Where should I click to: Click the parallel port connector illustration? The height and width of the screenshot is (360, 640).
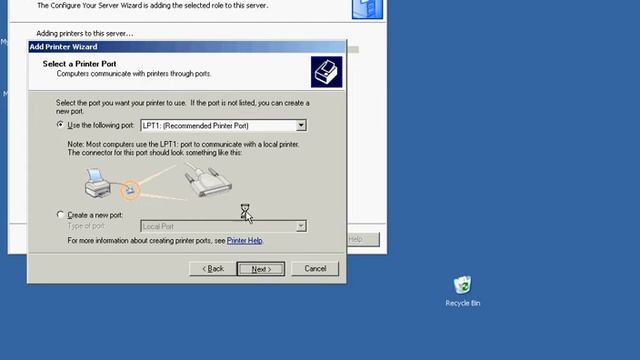point(209,180)
